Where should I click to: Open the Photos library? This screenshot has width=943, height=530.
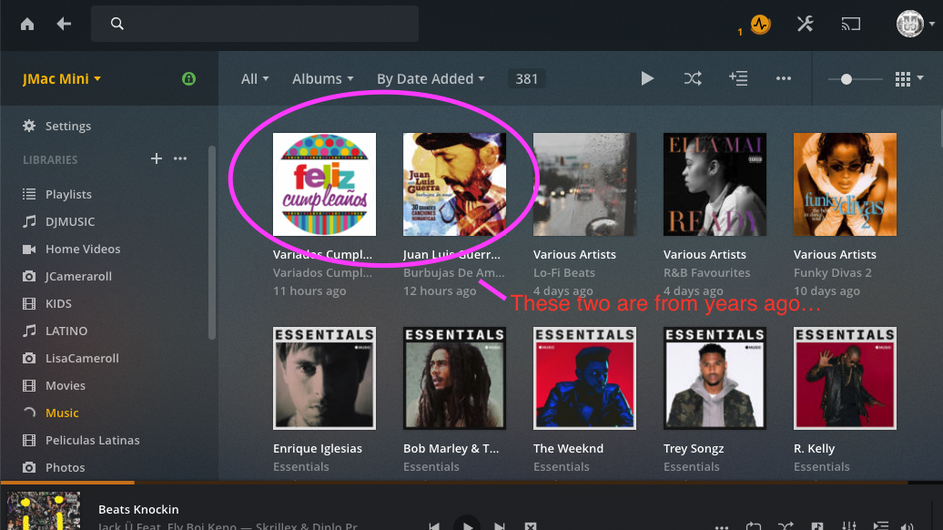point(65,467)
